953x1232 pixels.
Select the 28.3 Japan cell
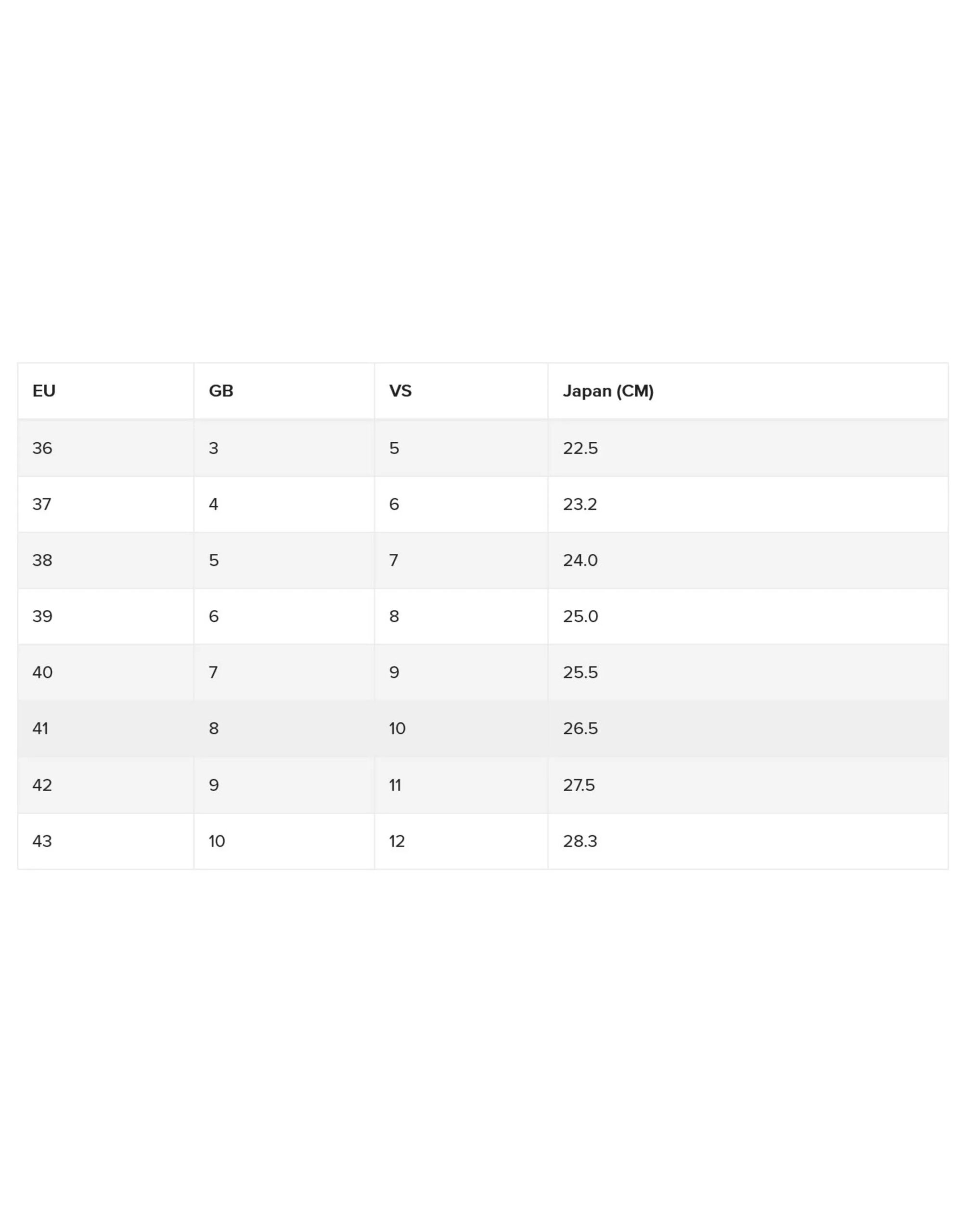747,841
